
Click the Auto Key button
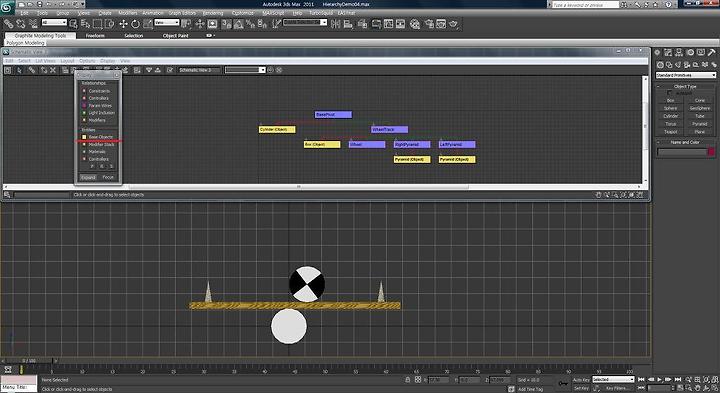(581, 380)
